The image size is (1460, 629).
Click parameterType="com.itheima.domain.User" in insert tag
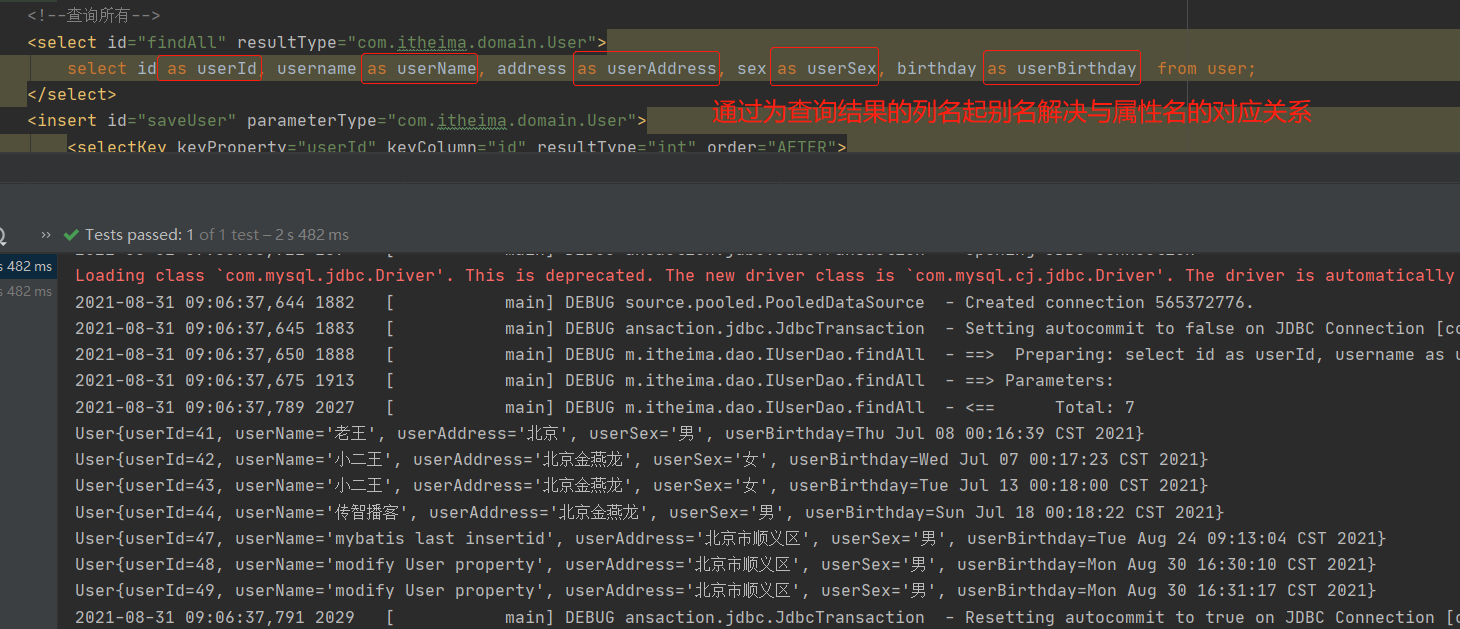[x=442, y=120]
